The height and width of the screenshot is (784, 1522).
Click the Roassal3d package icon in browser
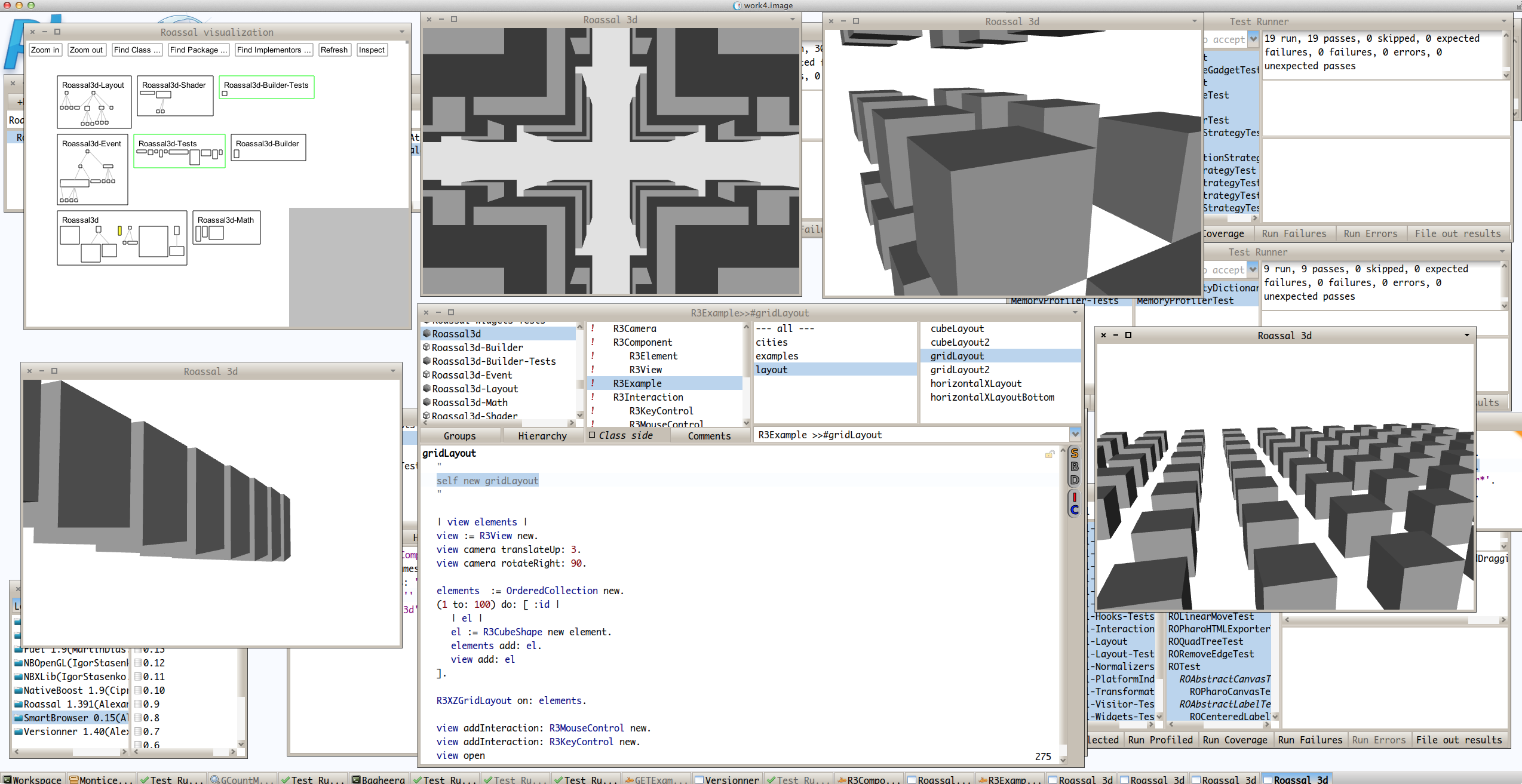point(426,334)
